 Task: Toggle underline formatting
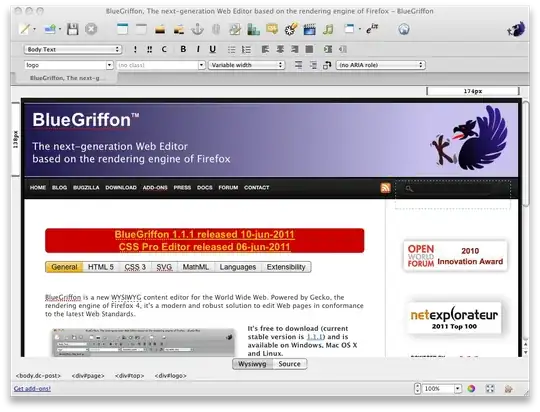(x=212, y=49)
